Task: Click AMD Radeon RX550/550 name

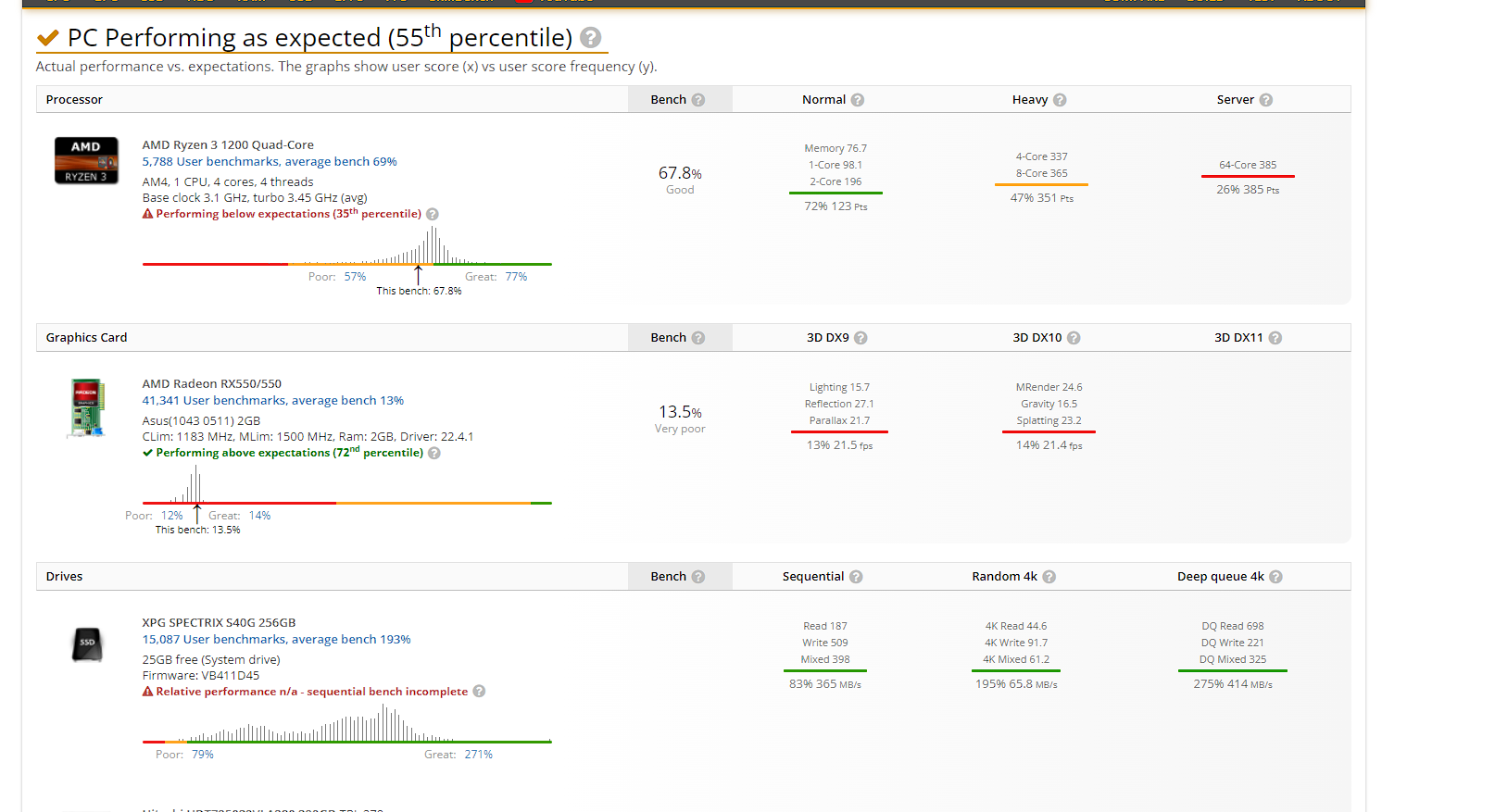Action: click(212, 384)
